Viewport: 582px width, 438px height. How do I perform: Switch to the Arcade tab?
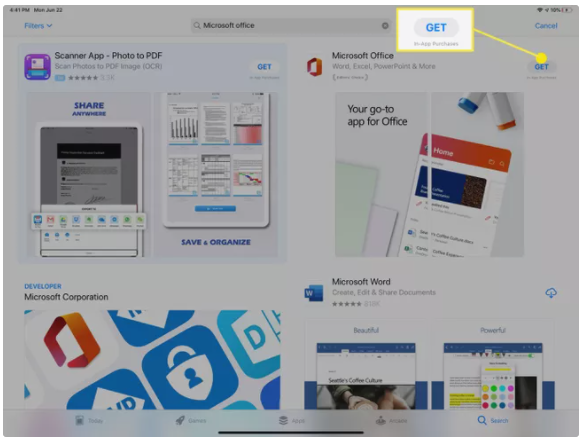392,421
